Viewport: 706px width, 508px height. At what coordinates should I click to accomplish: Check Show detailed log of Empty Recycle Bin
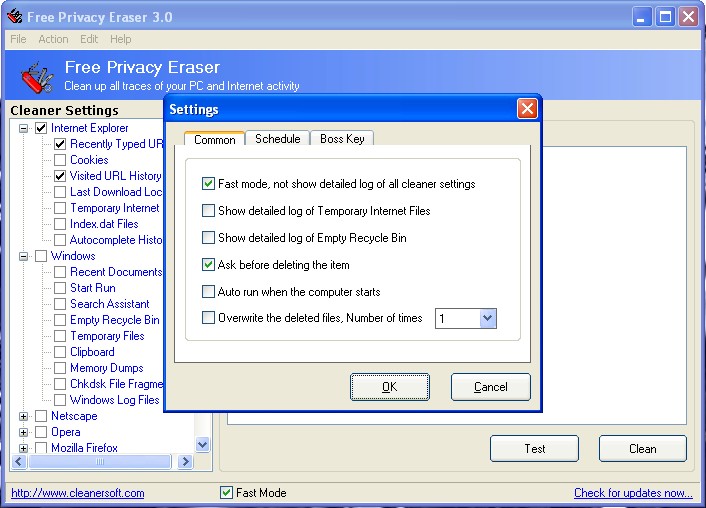pyautogui.click(x=208, y=237)
